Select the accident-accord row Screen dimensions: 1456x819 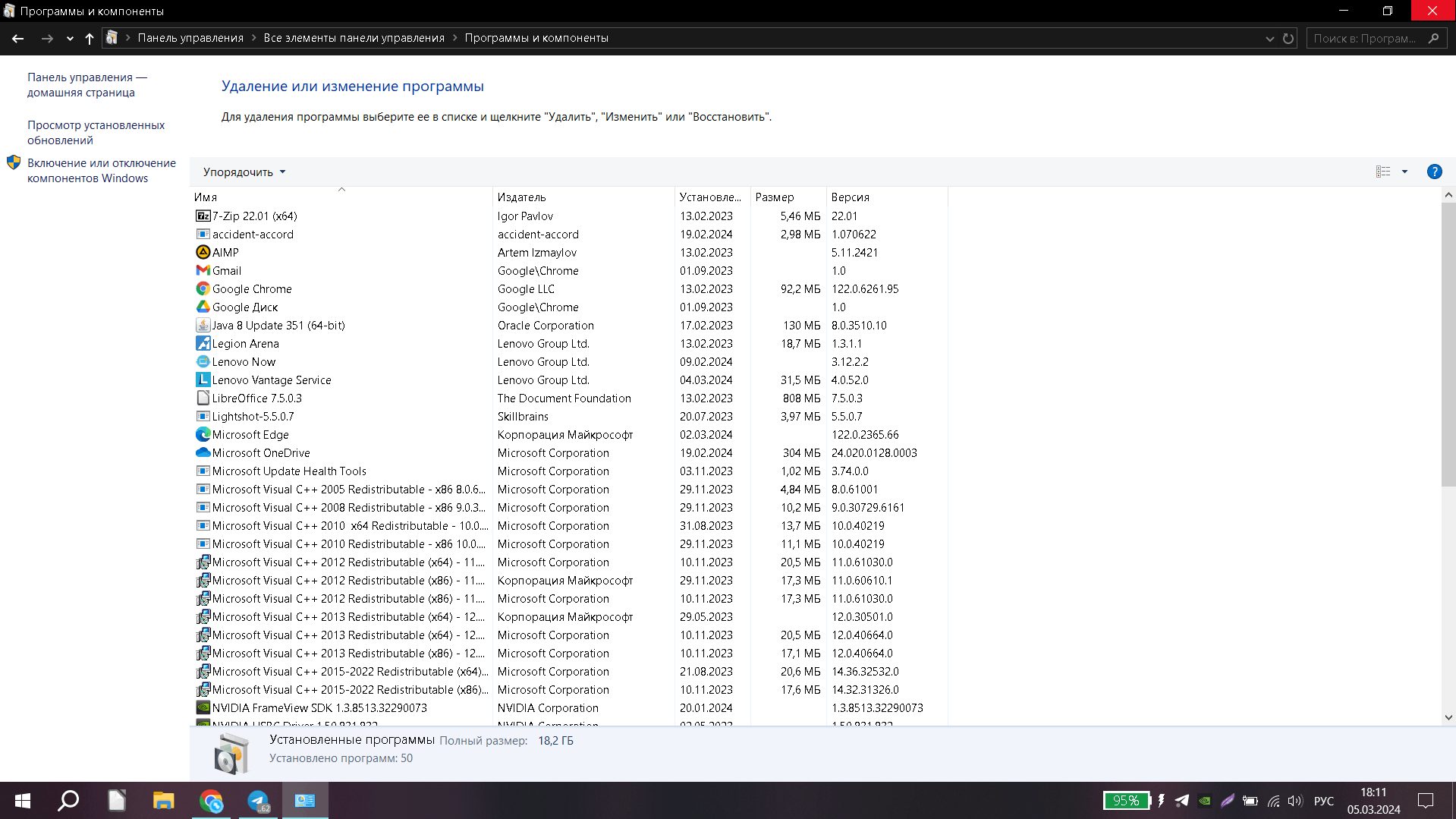click(x=568, y=234)
